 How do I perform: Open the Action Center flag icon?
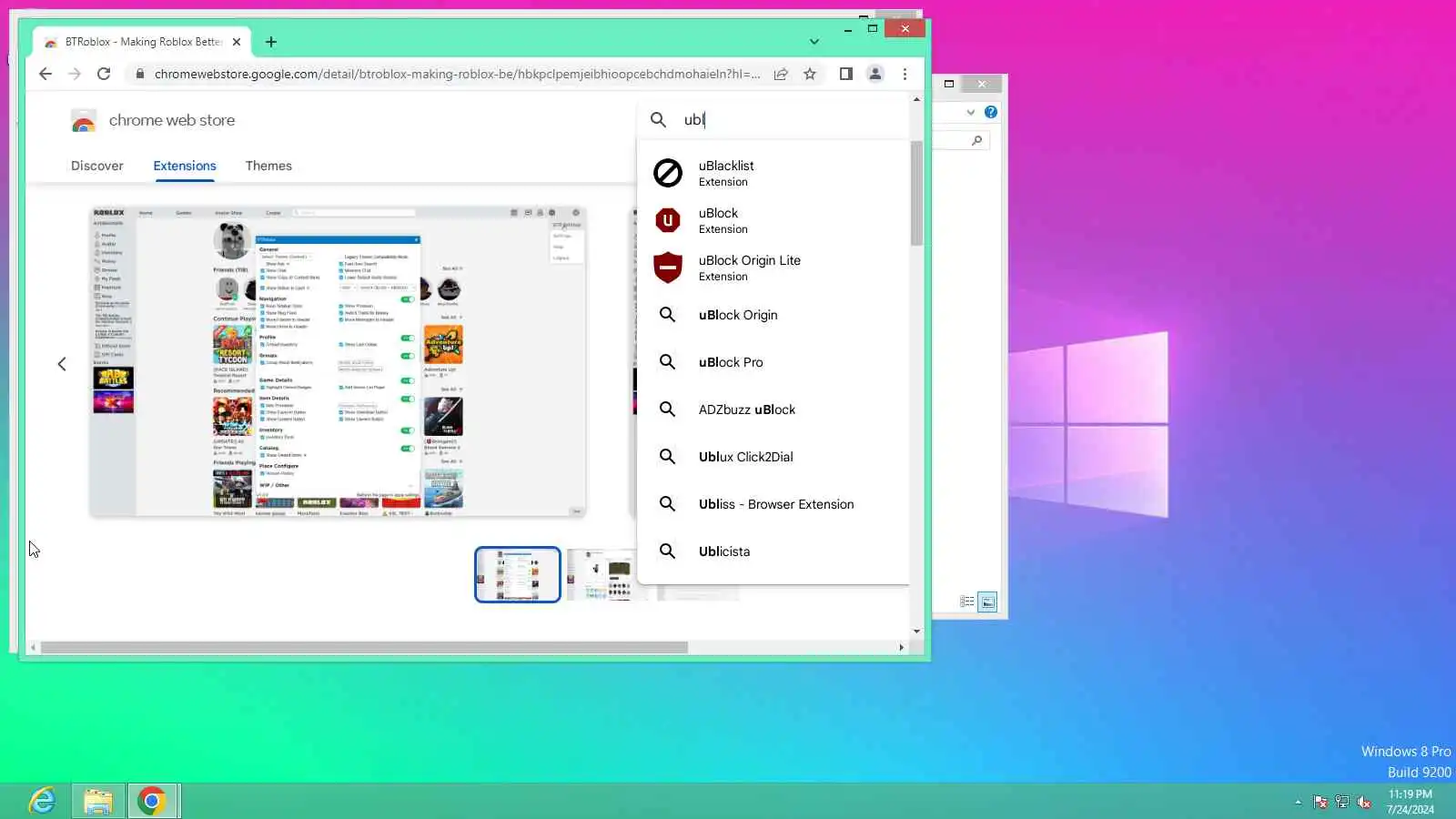tap(1320, 802)
